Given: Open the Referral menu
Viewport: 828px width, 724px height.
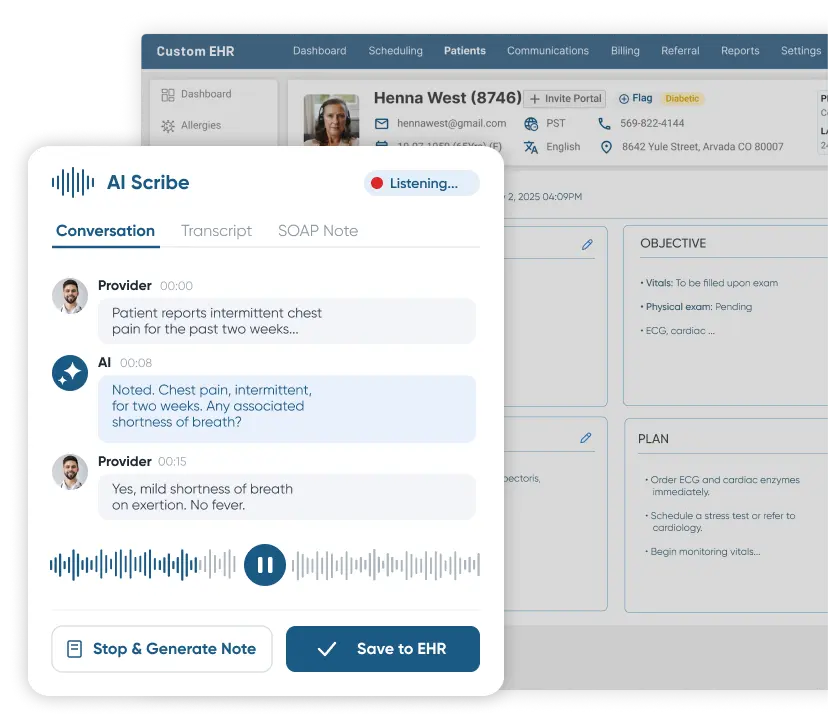Looking at the screenshot, I should tap(680, 51).
